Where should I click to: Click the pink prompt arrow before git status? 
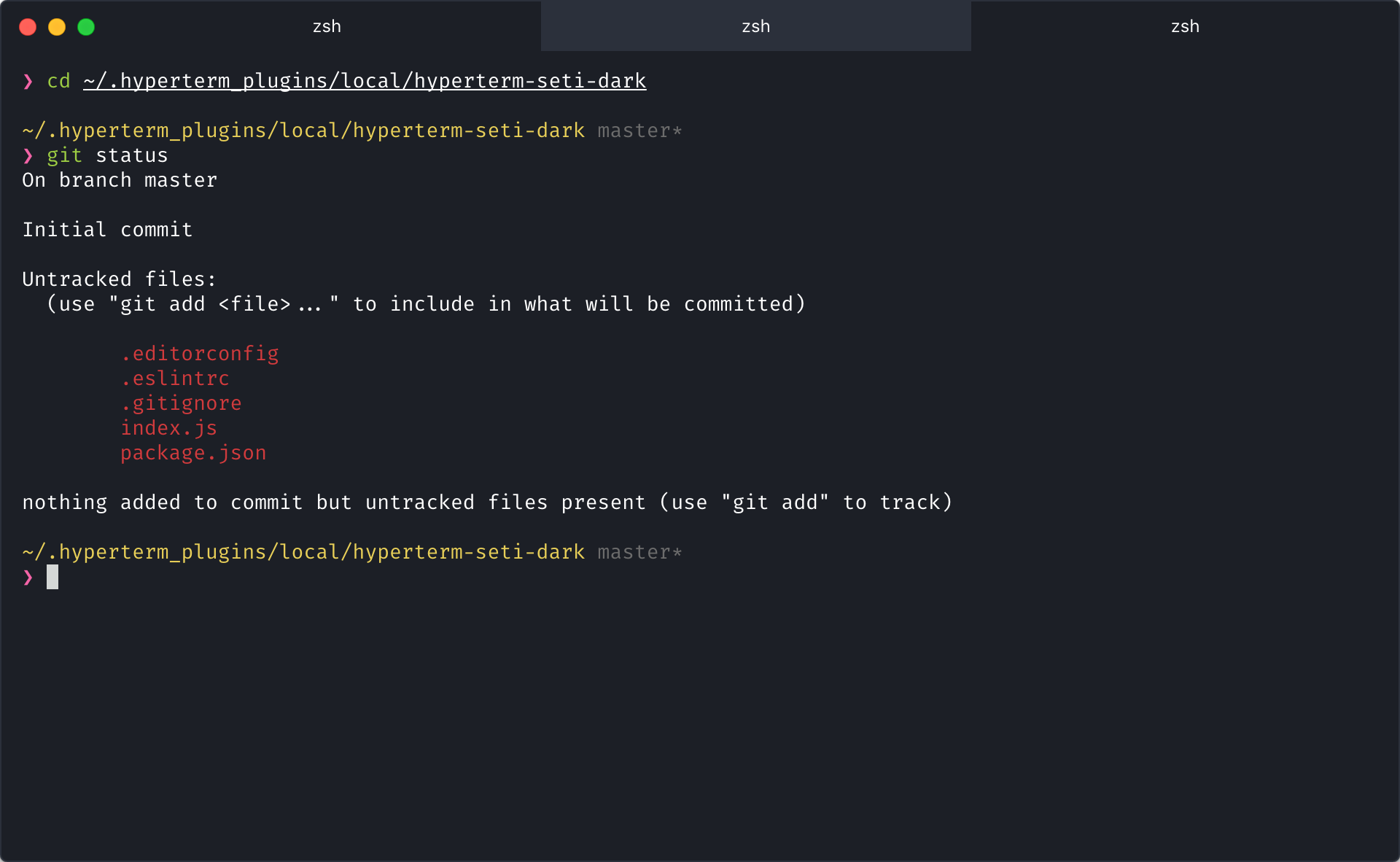[28, 155]
